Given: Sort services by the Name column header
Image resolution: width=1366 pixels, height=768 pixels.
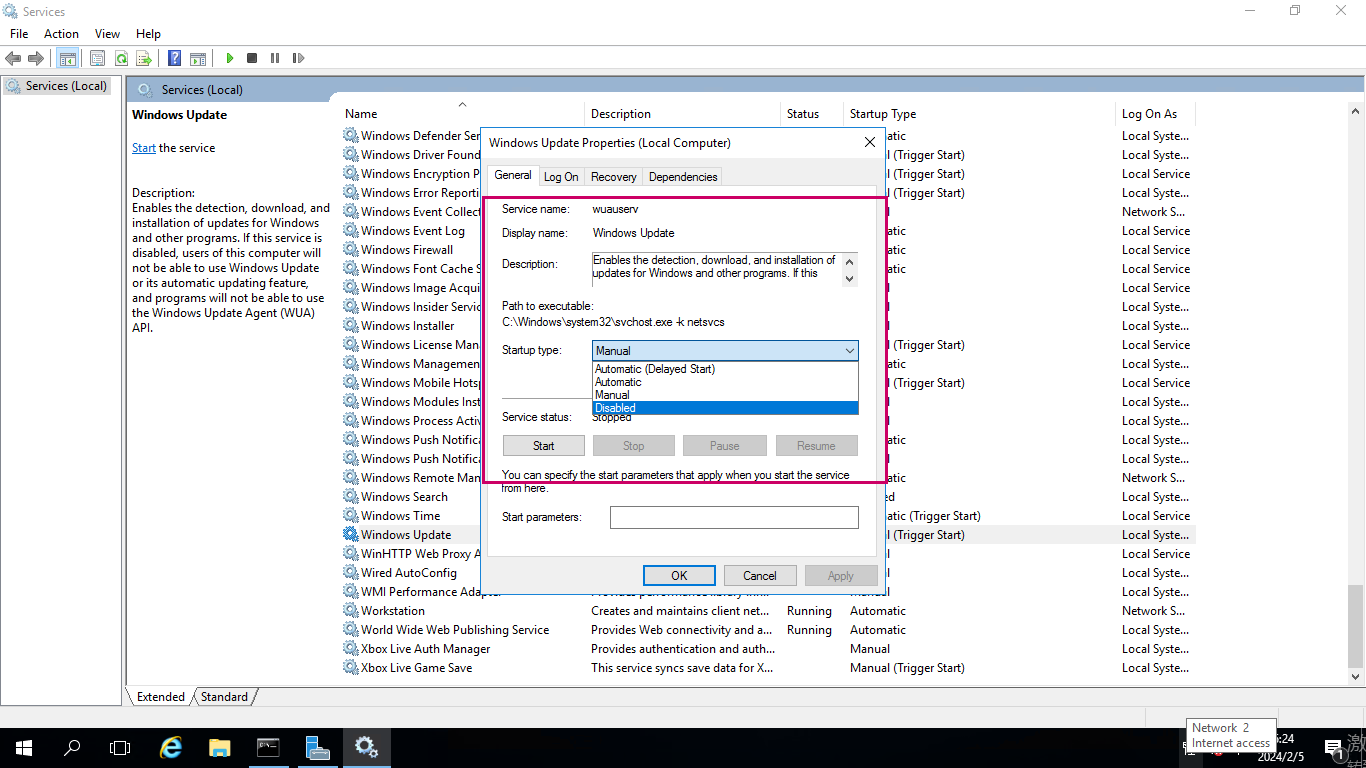Looking at the screenshot, I should pyautogui.click(x=462, y=113).
